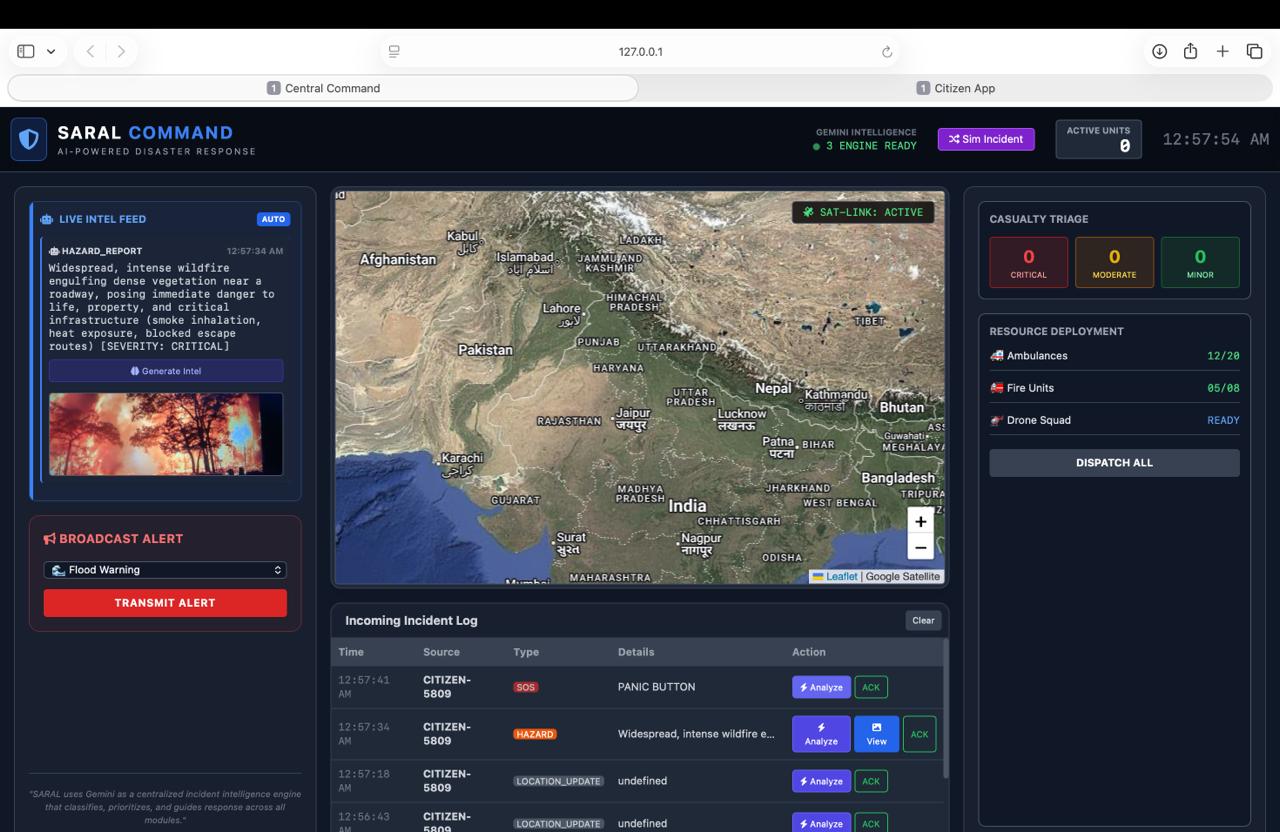The height and width of the screenshot is (832, 1280).
Task: Open the wildfire photo thumbnail
Action: click(x=166, y=434)
